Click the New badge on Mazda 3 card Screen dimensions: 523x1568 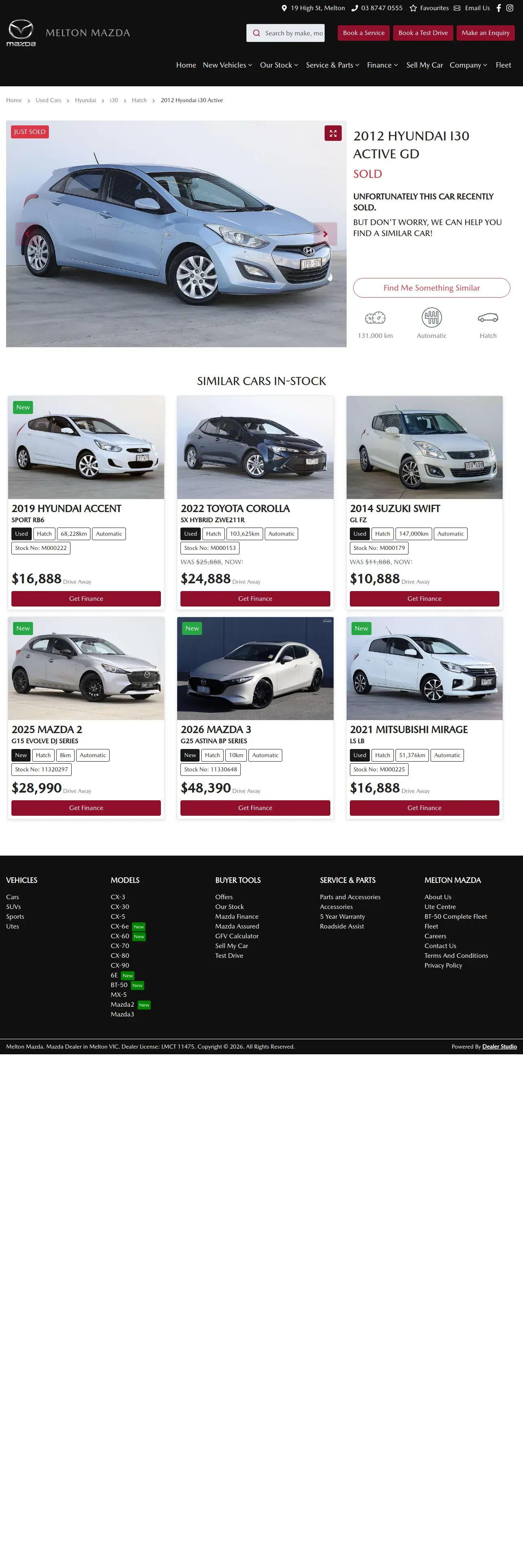(x=192, y=628)
